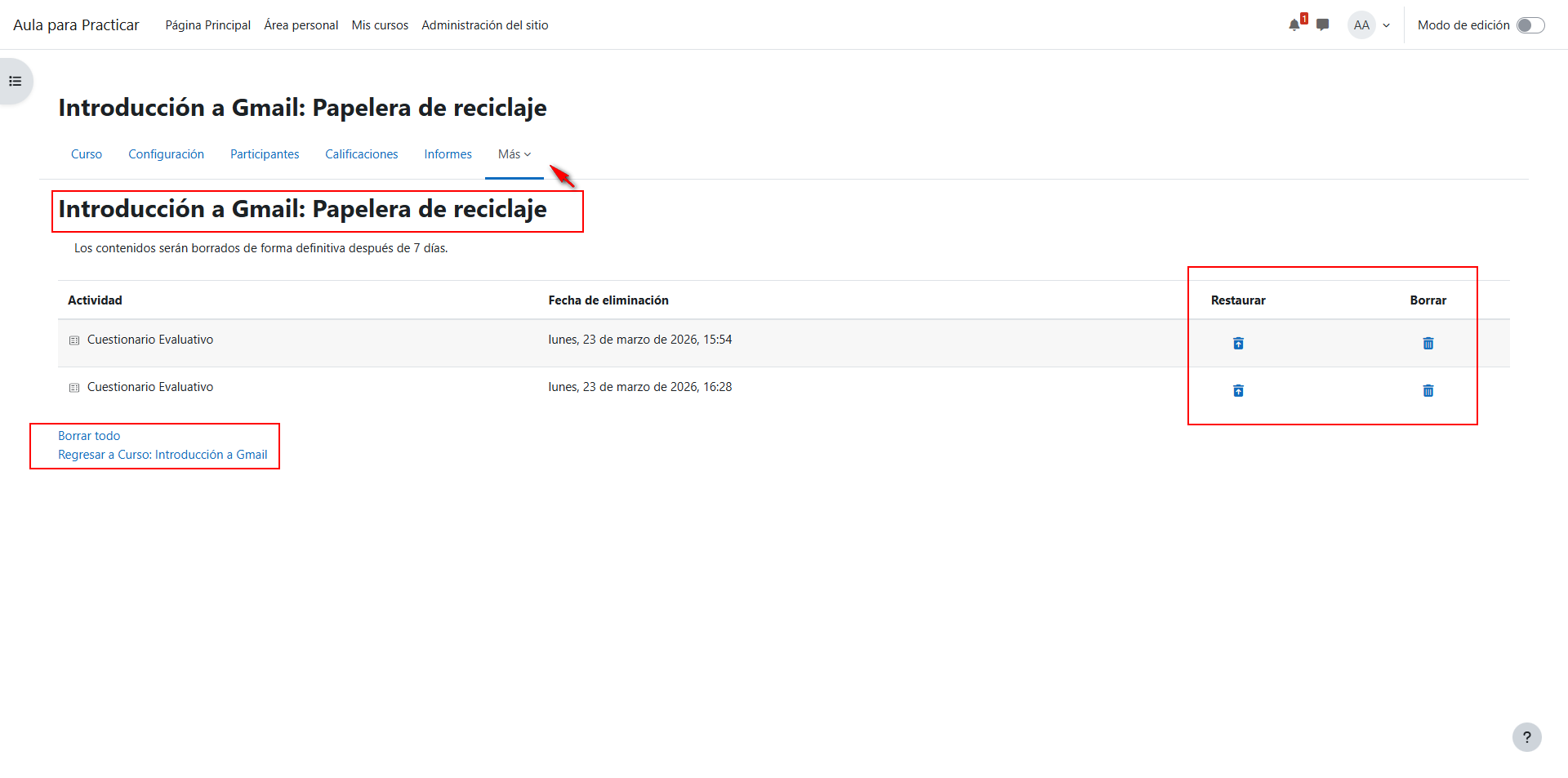Click the 7 días deletion notice text
Image resolution: width=1568 pixels, height=778 pixels.
tap(261, 248)
